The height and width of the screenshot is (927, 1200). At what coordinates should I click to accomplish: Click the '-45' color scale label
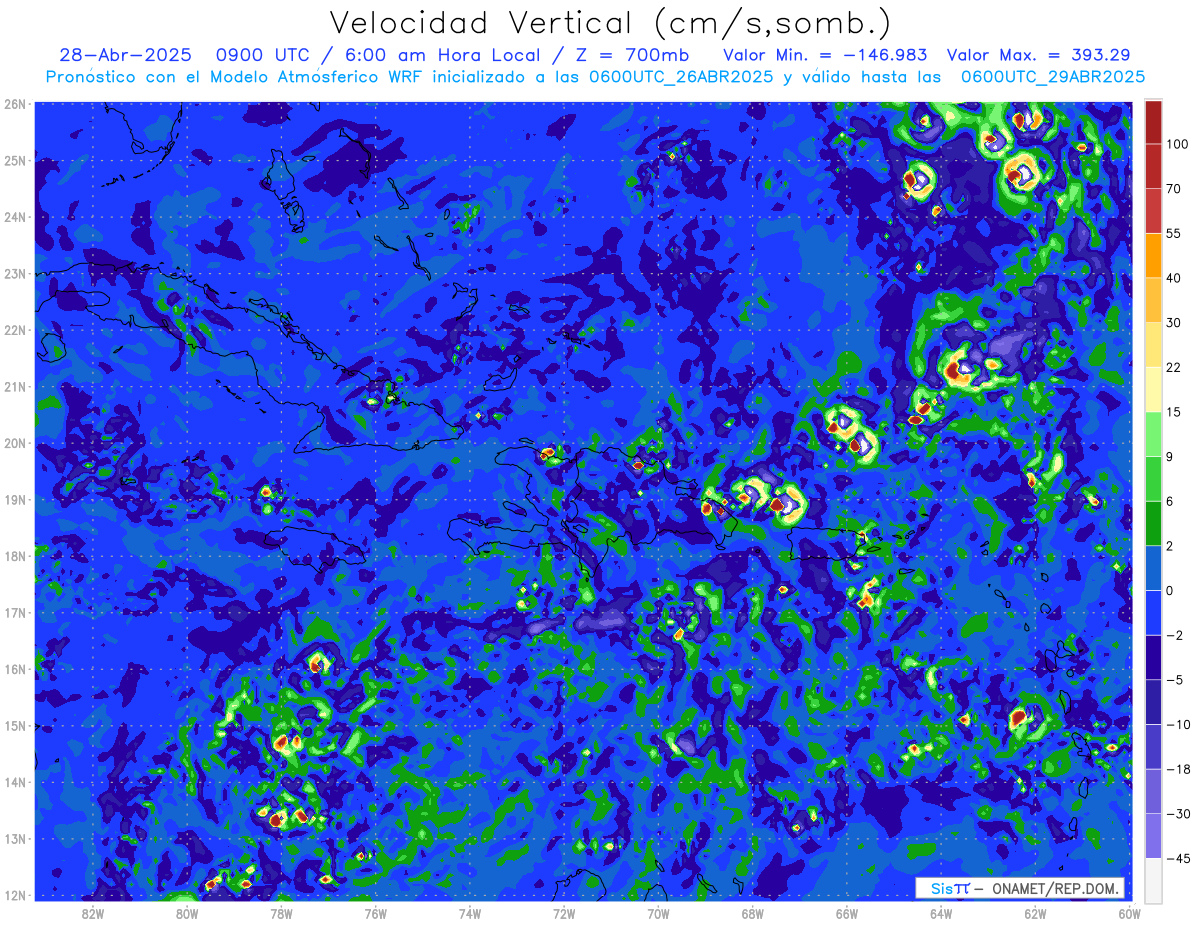pyautogui.click(x=1177, y=857)
